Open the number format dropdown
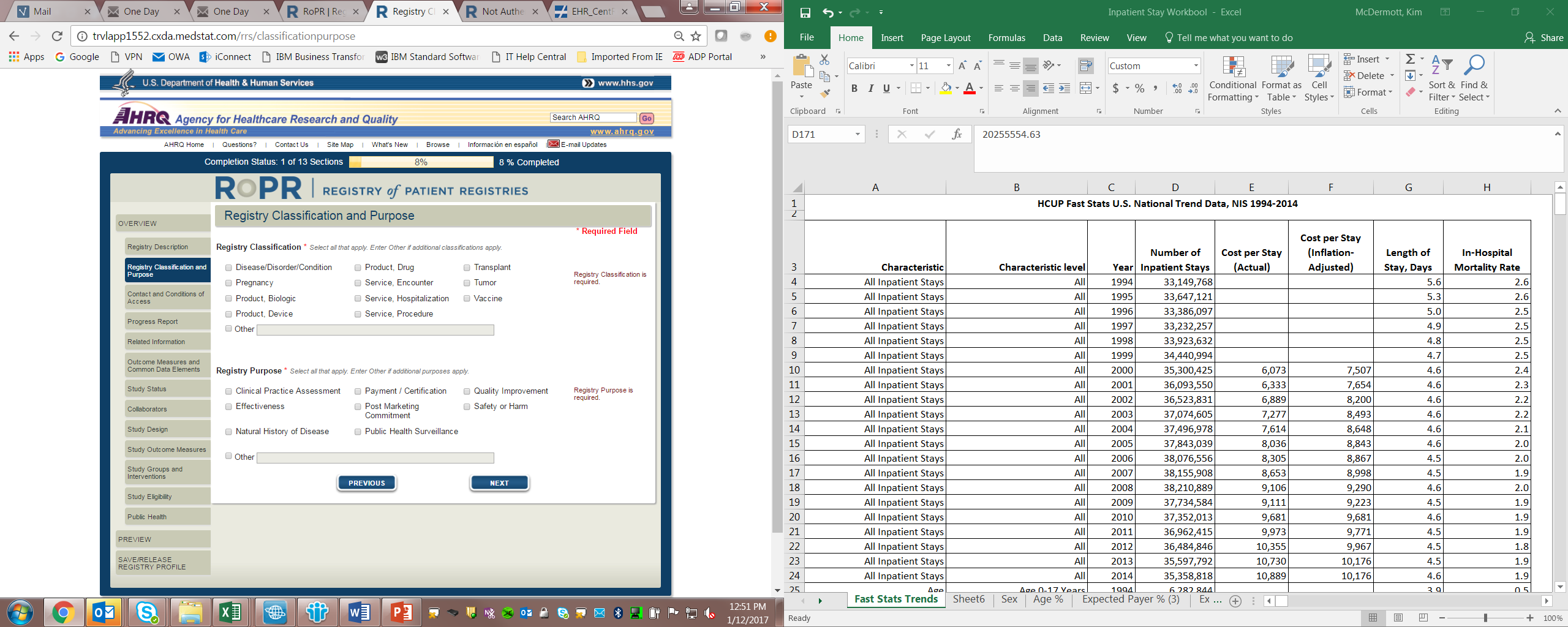 click(1195, 66)
